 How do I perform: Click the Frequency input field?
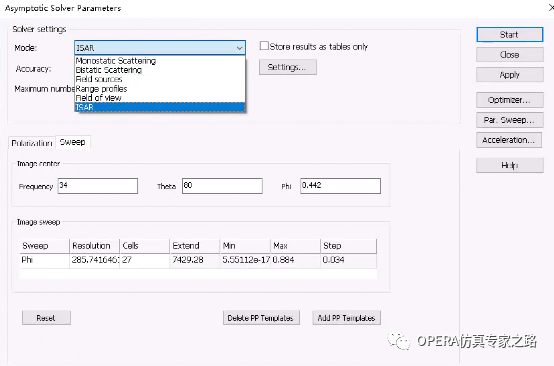(x=98, y=186)
